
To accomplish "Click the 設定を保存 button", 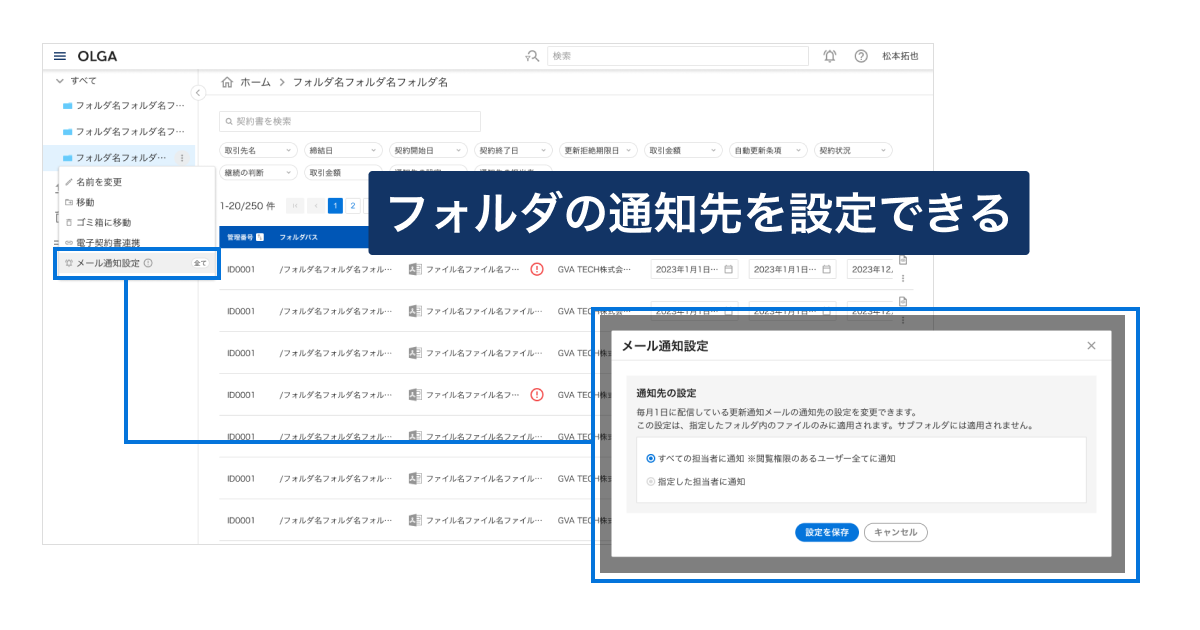I will click(827, 533).
